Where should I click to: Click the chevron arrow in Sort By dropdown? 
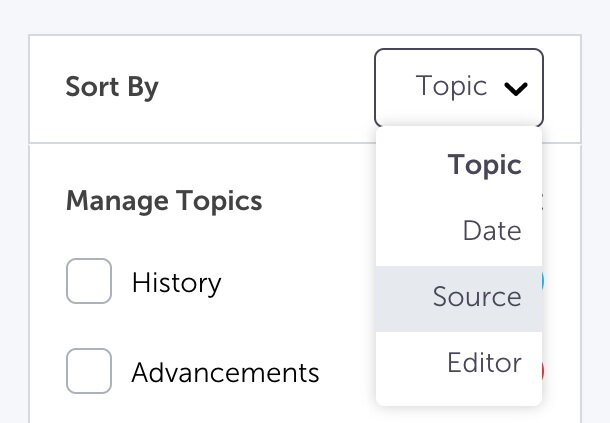516,88
